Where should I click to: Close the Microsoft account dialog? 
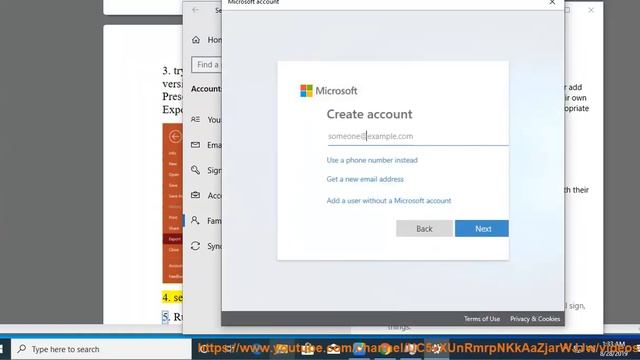(x=552, y=2)
